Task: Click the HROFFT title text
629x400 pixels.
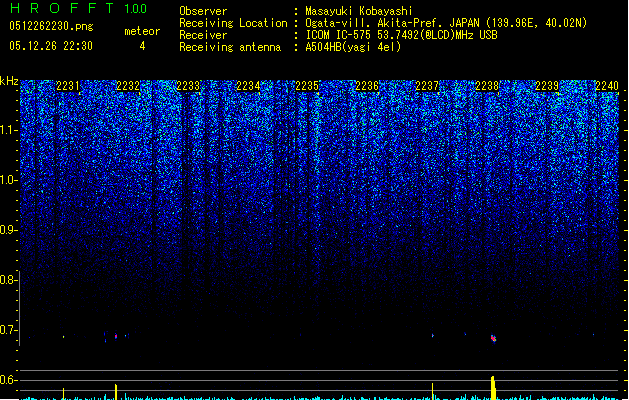Action: pos(62,8)
